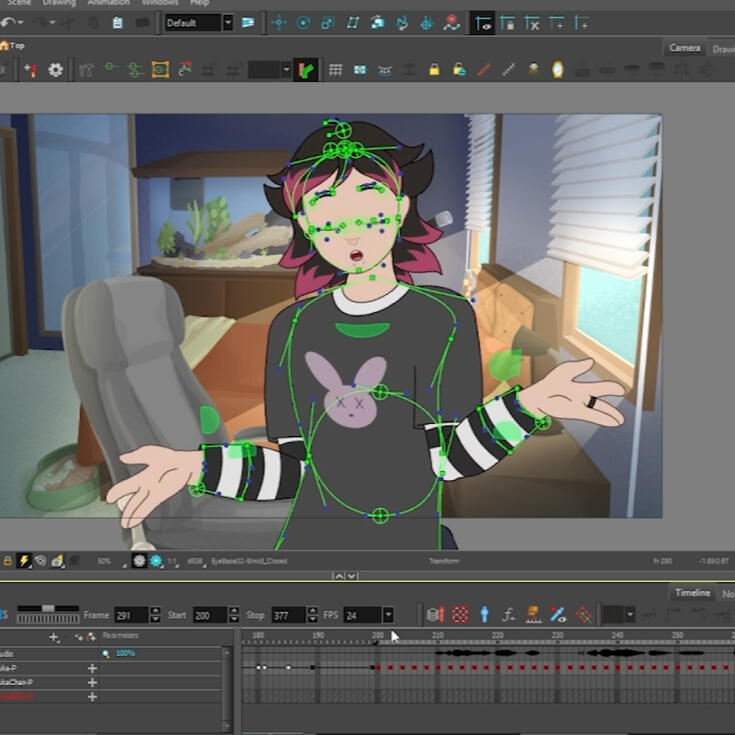Expand the red-named timeline layer with plus
Screen dimensions: 735x735
click(92, 697)
